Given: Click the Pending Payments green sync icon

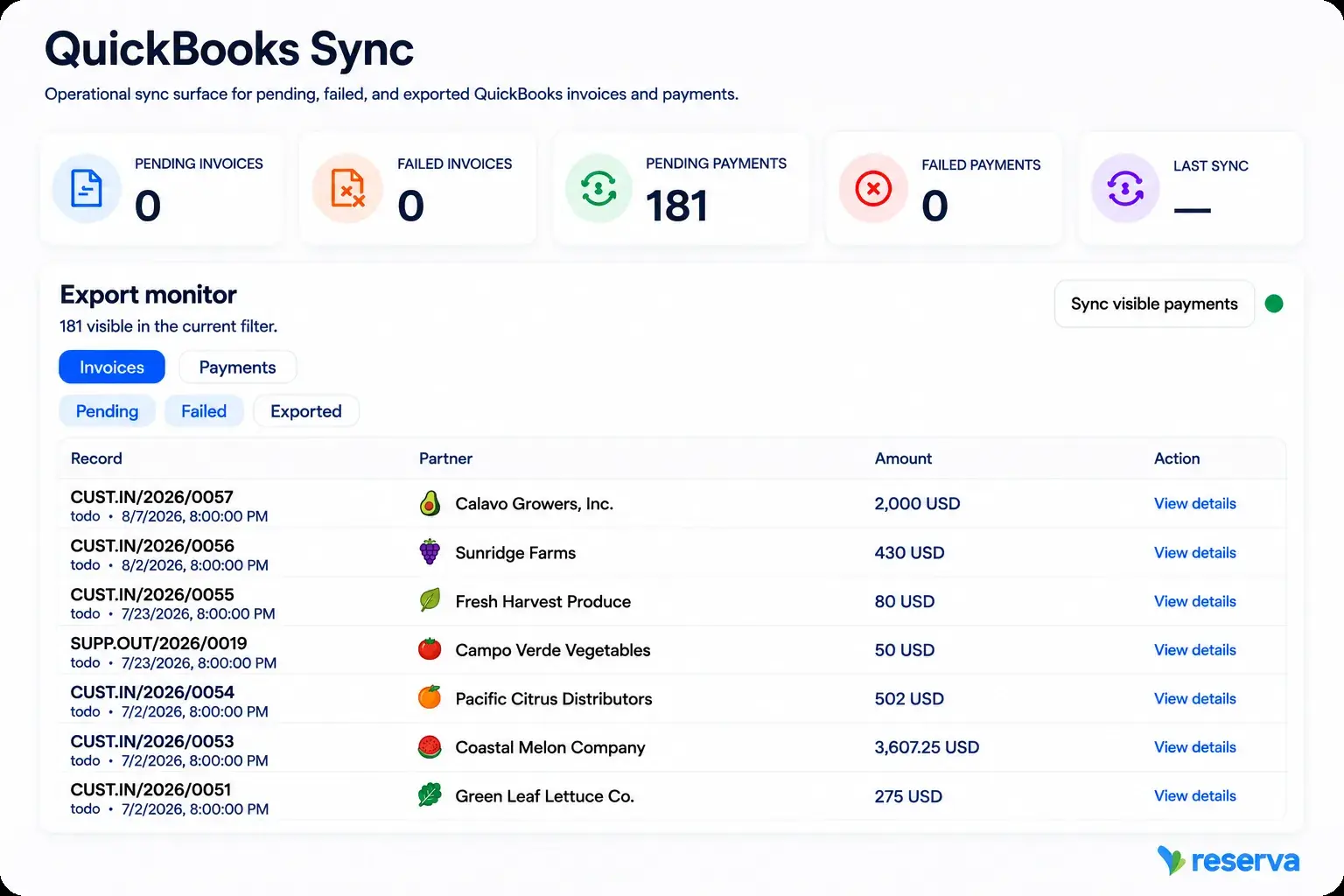Looking at the screenshot, I should (x=598, y=188).
